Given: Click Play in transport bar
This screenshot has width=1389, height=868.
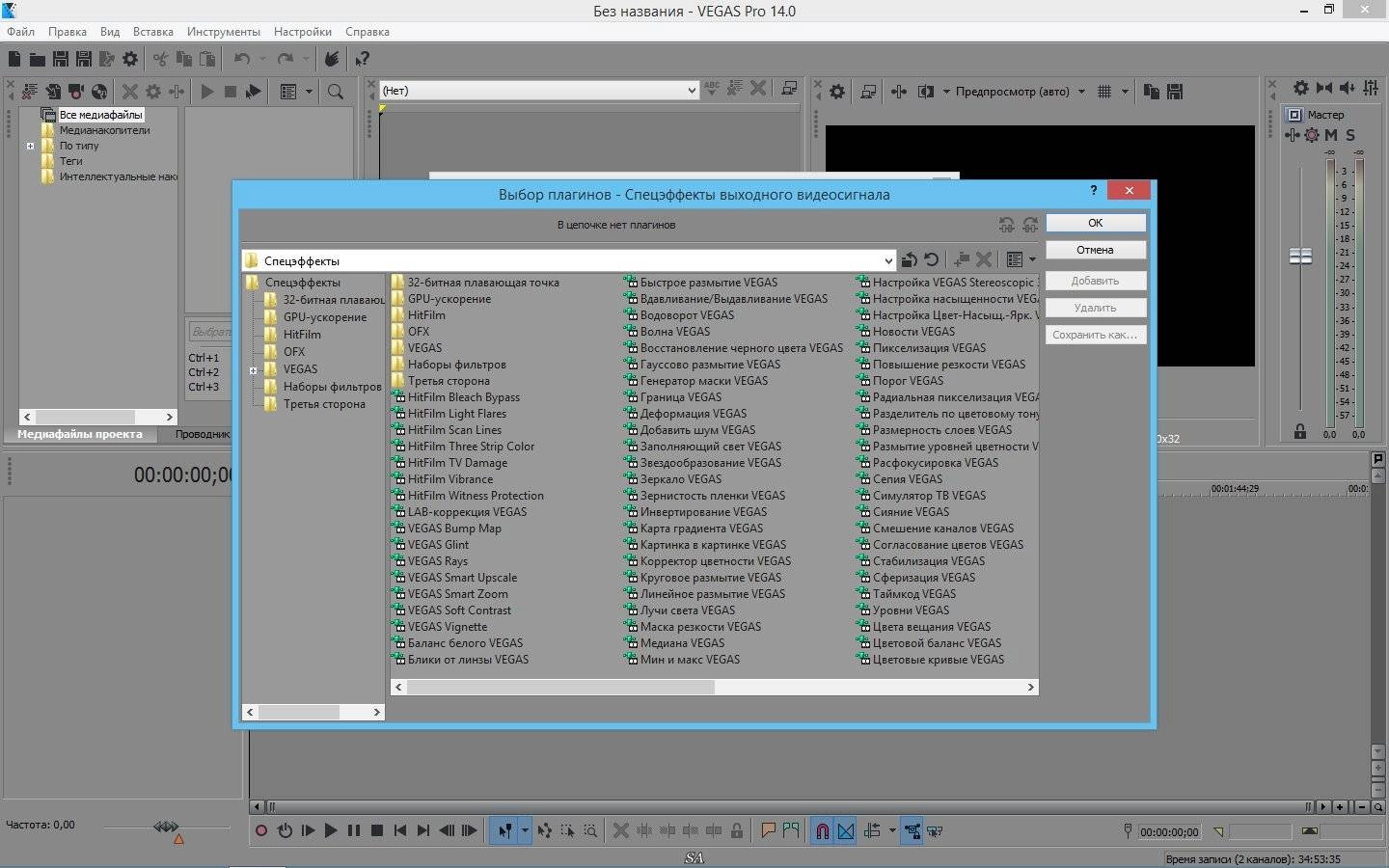Looking at the screenshot, I should point(331,830).
